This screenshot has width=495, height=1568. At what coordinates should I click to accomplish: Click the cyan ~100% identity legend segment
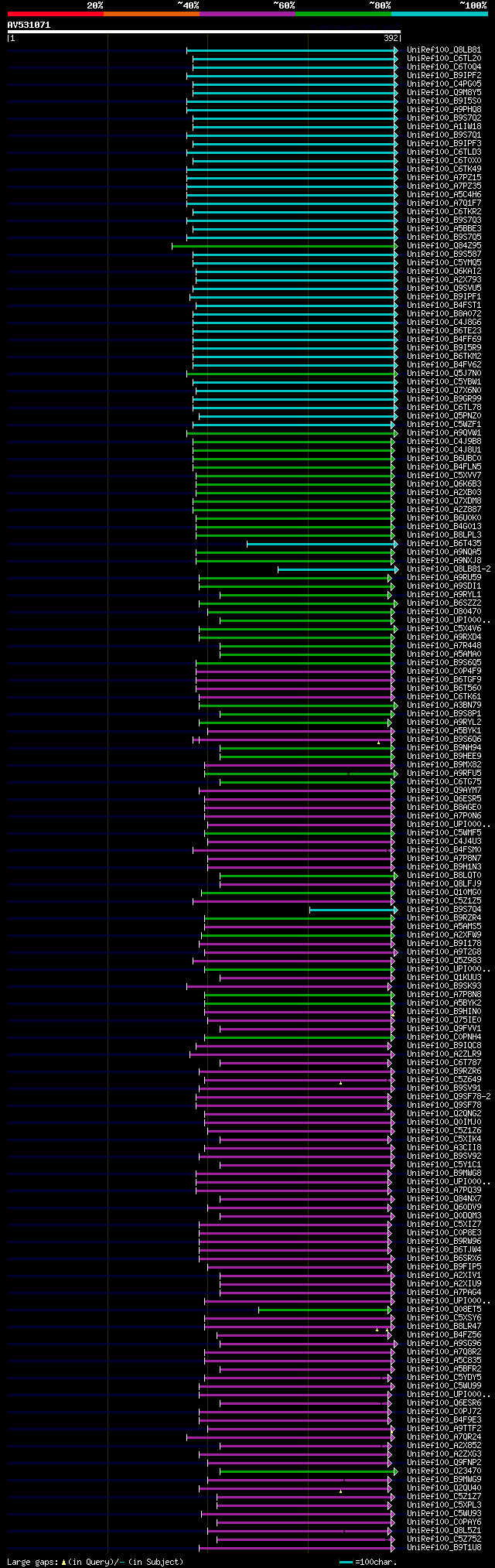[x=439, y=14]
